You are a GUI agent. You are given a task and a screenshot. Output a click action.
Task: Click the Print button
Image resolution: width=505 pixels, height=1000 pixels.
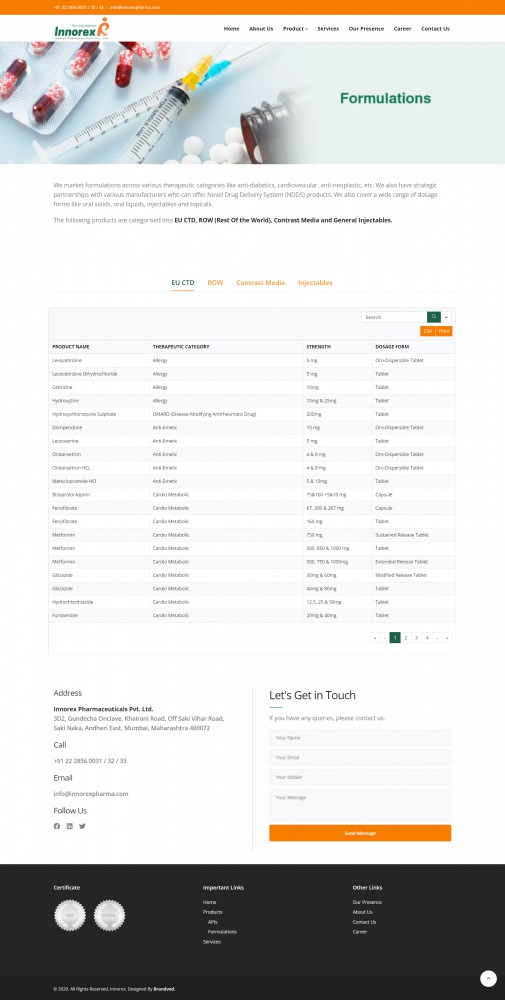[x=444, y=331]
